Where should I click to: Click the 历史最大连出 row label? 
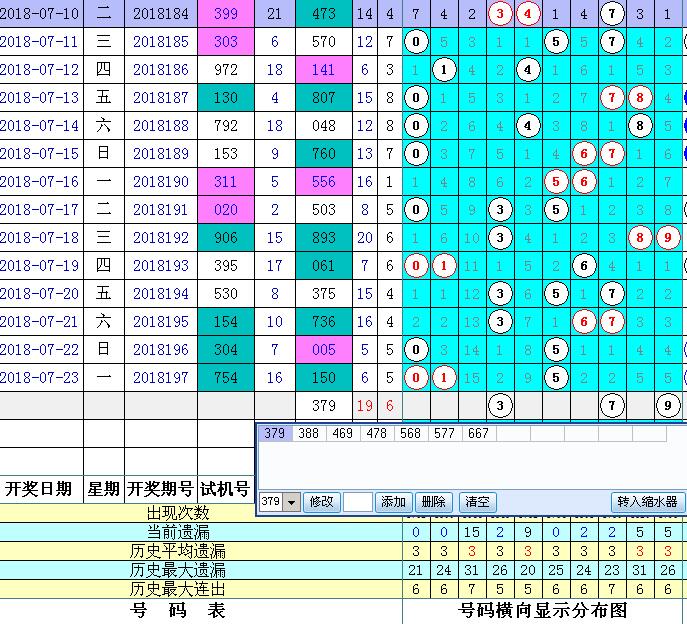tap(178, 589)
